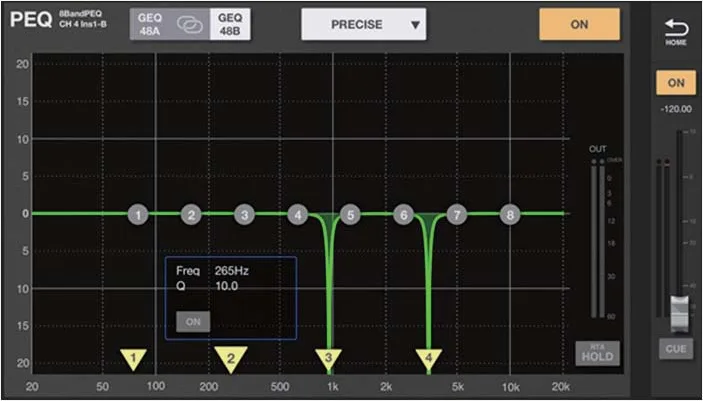This screenshot has height=401, width=703.
Task: Click the 8BandPEQ CH 4 label
Action: pyautogui.click(x=83, y=19)
